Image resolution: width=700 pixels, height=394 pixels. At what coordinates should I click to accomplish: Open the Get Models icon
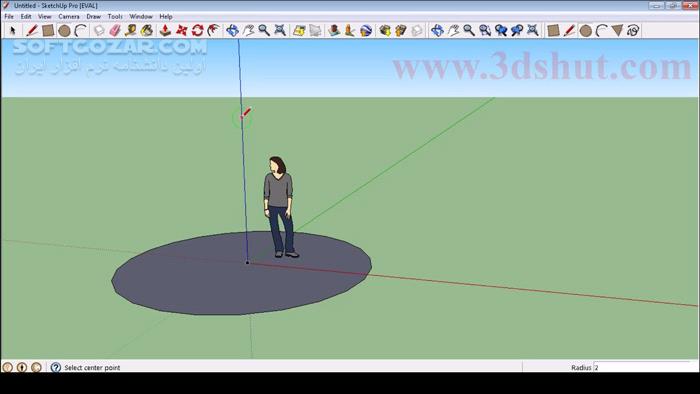click(x=385, y=30)
